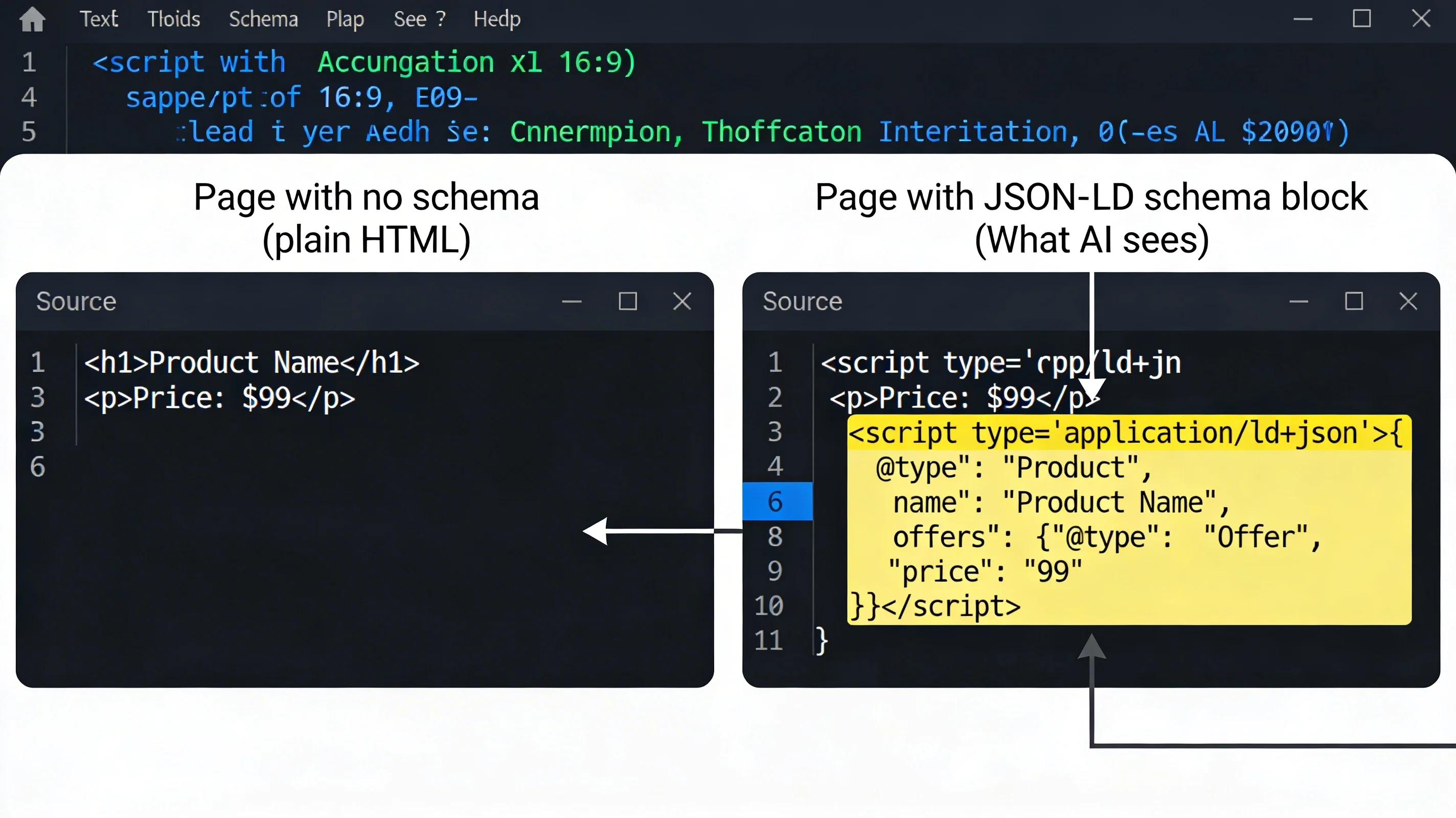Click the '}}</script>' closing line
Viewport: 1456px width, 818px height.
pyautogui.click(x=936, y=606)
